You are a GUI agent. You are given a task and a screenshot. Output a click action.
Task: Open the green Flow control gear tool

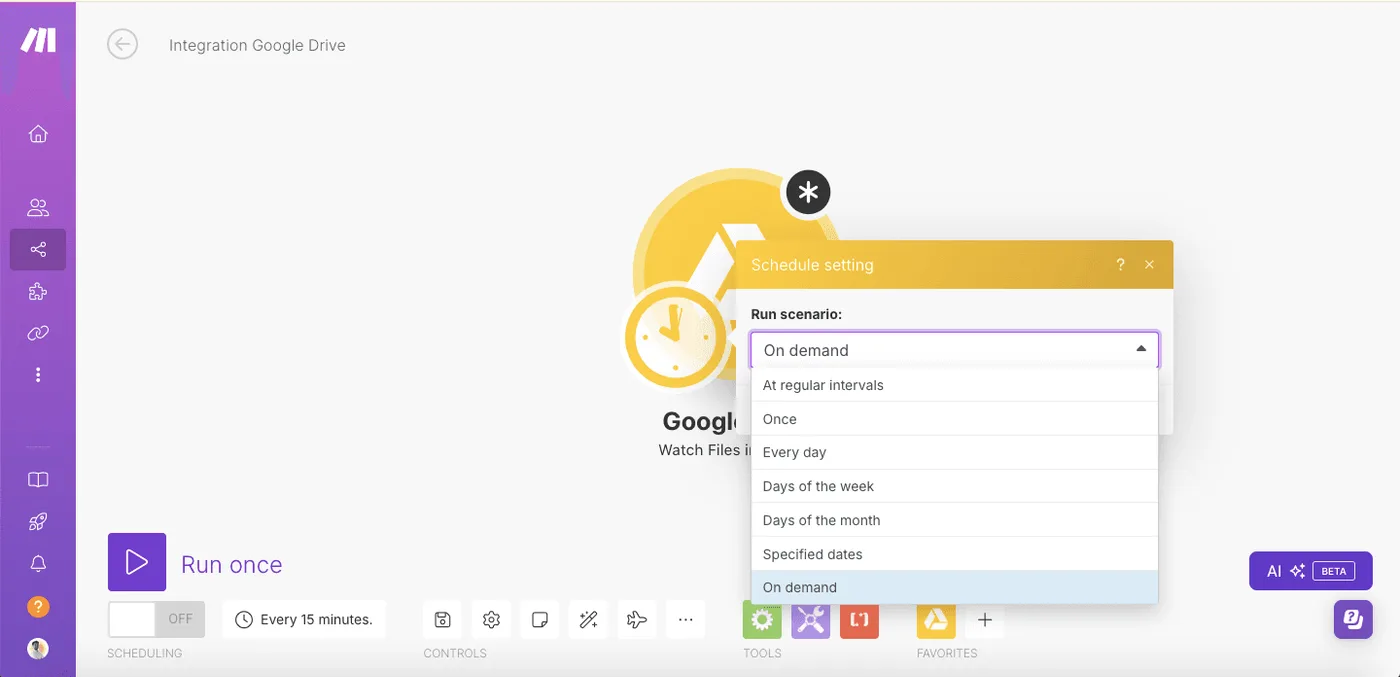[x=762, y=620]
